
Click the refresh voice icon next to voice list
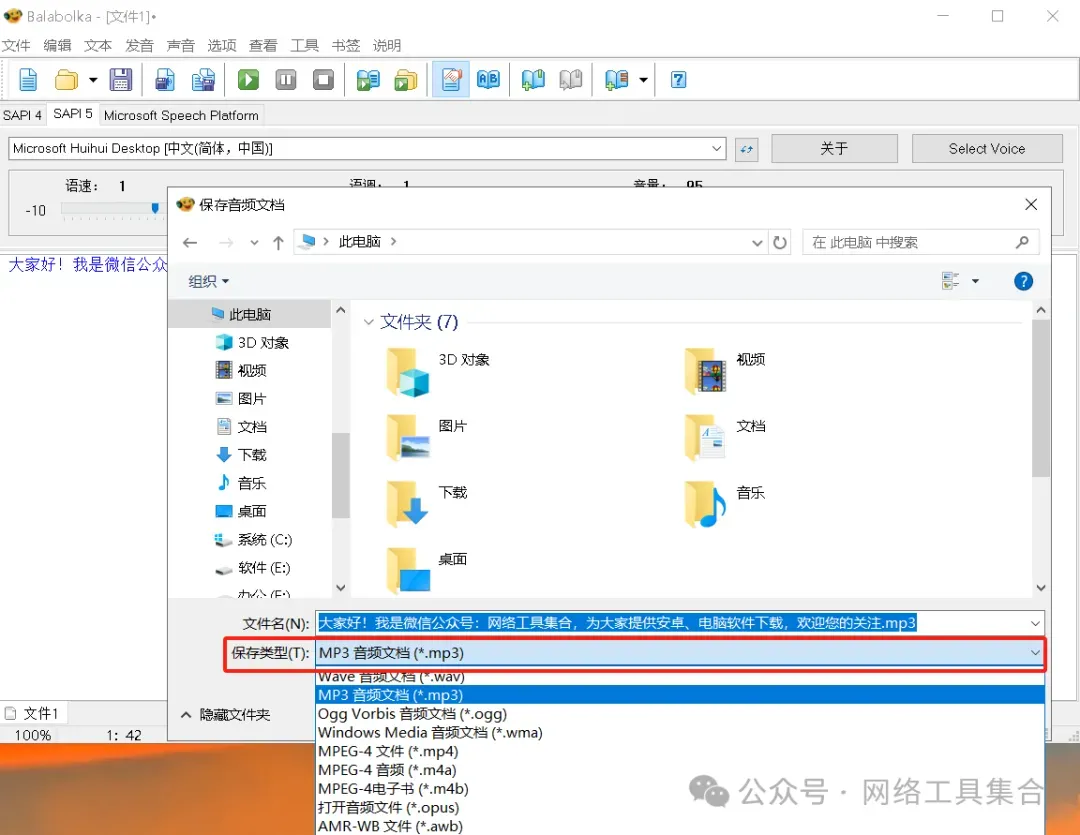click(x=747, y=149)
